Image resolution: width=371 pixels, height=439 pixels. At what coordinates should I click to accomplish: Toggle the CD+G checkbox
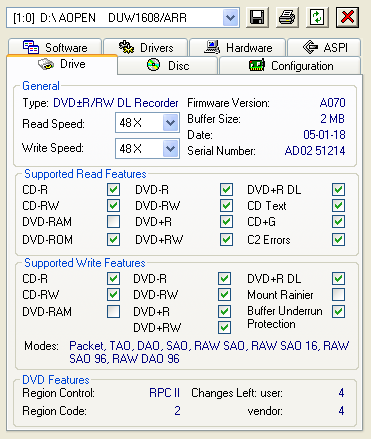pyautogui.click(x=338, y=221)
